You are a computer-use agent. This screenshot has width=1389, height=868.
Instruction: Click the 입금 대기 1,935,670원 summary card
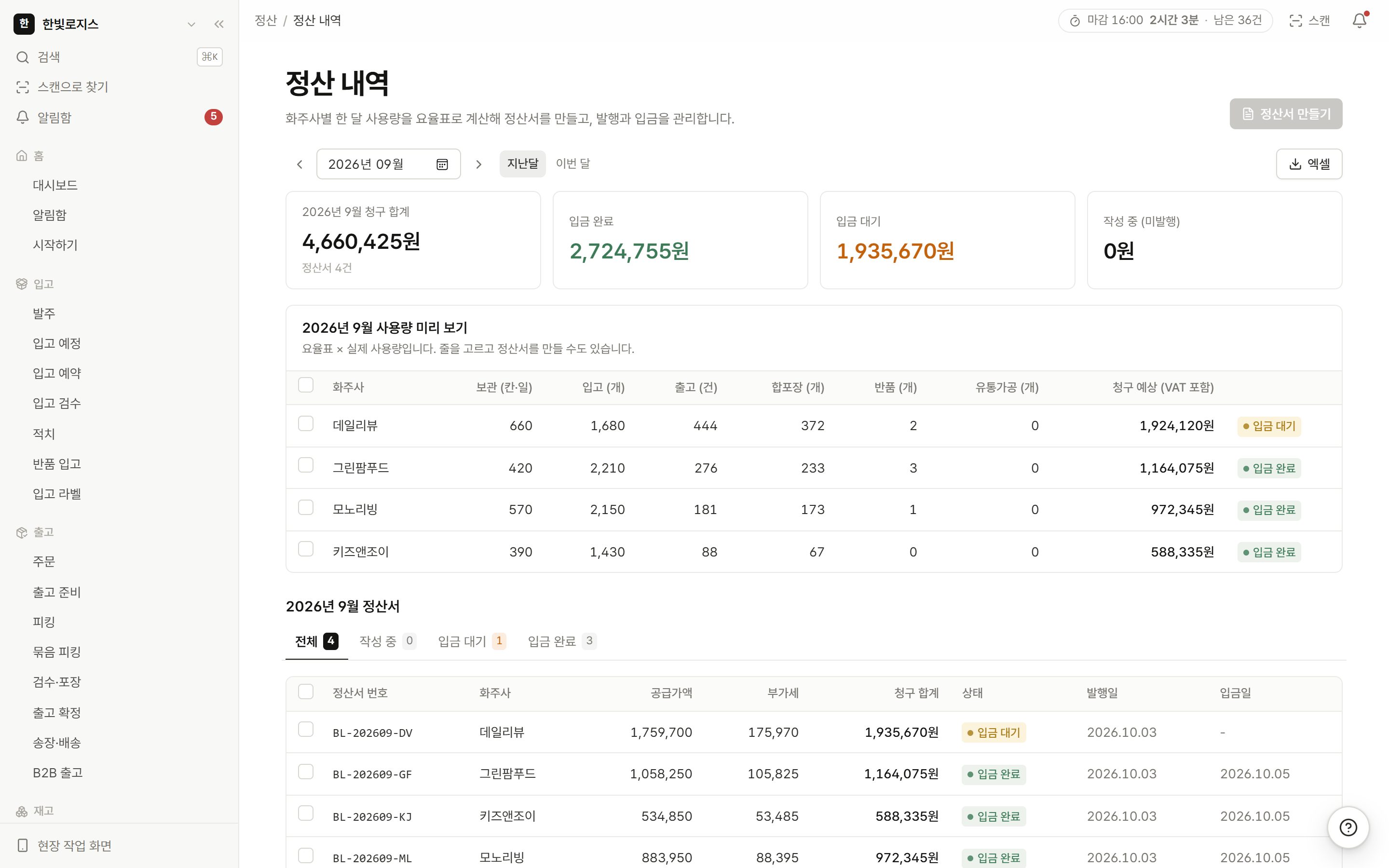click(x=947, y=240)
